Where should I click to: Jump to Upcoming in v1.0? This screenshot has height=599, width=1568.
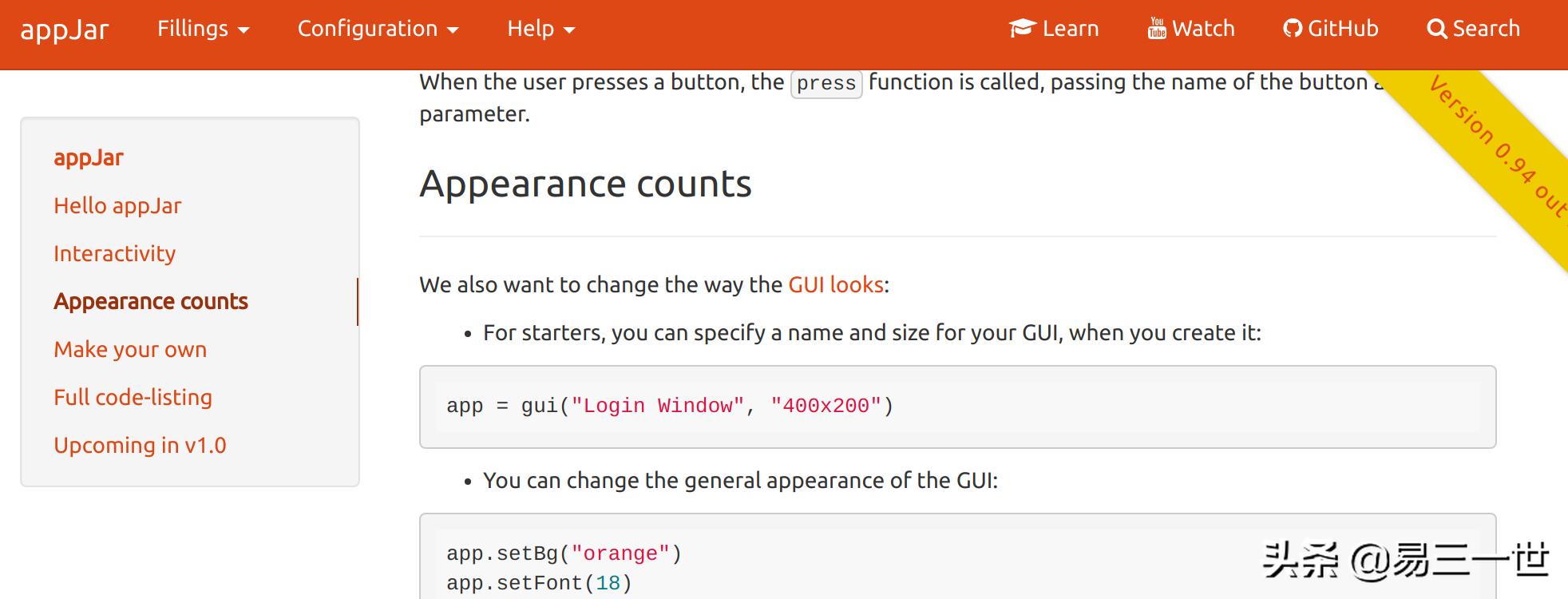point(140,446)
